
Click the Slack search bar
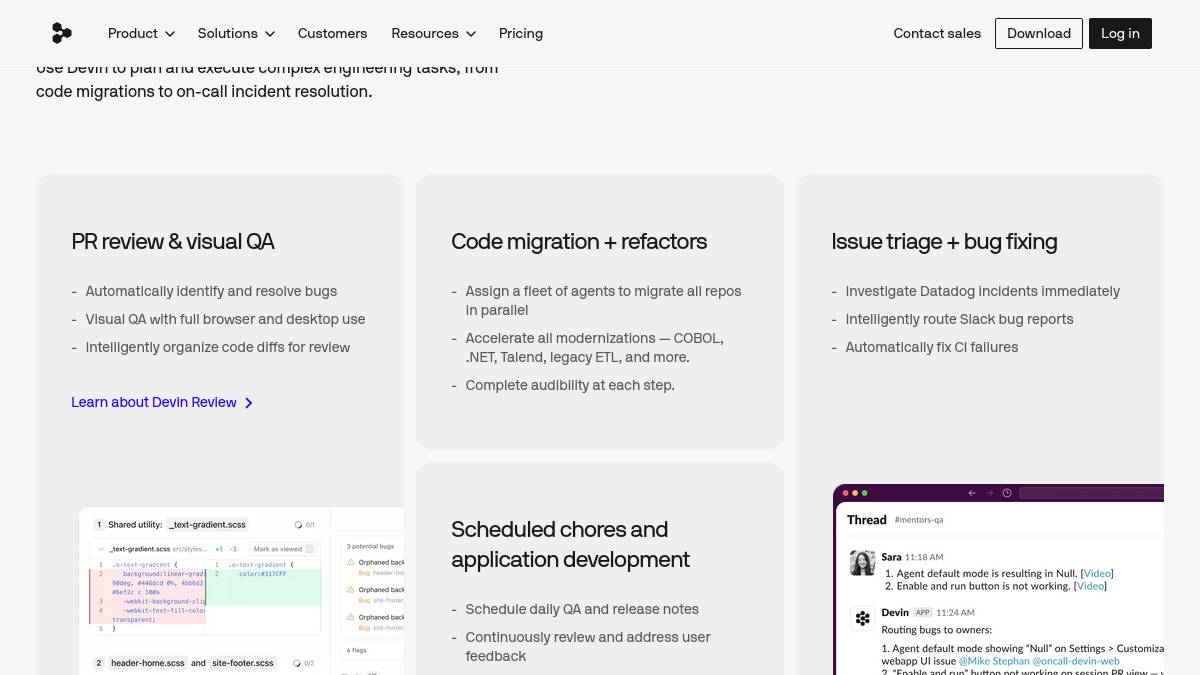[1091, 493]
